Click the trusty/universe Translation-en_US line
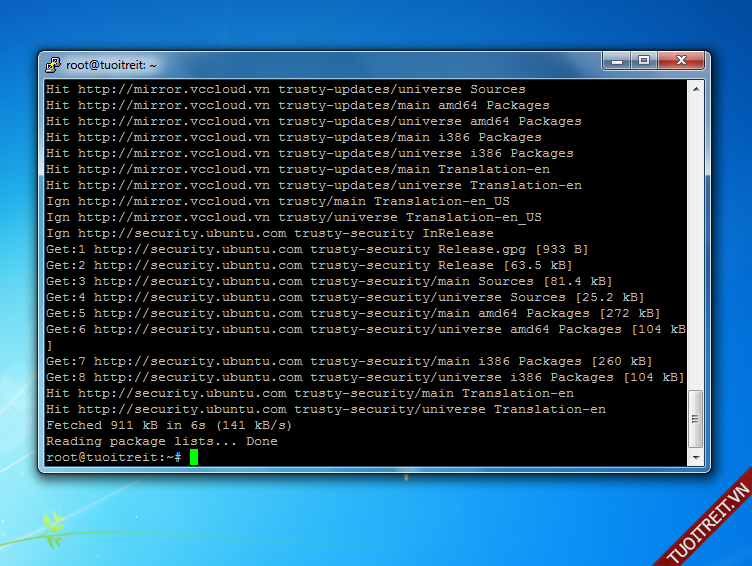Screen dimensions: 752x566 pyautogui.click(x=294, y=217)
